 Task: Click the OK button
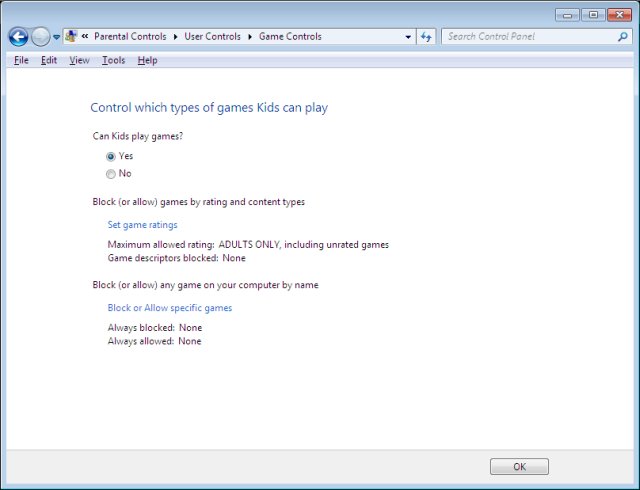519,466
